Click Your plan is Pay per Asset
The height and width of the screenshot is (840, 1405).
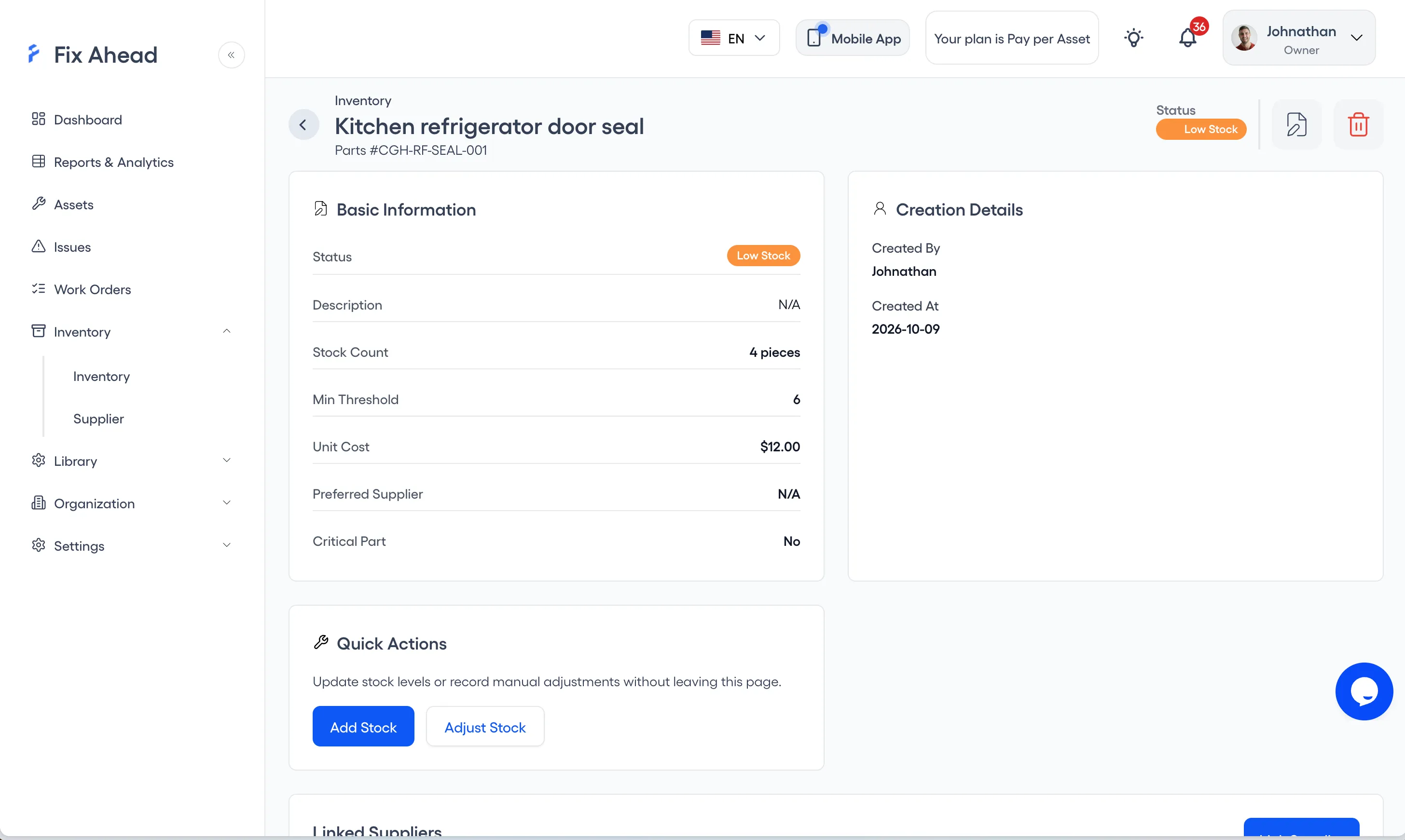point(1011,38)
